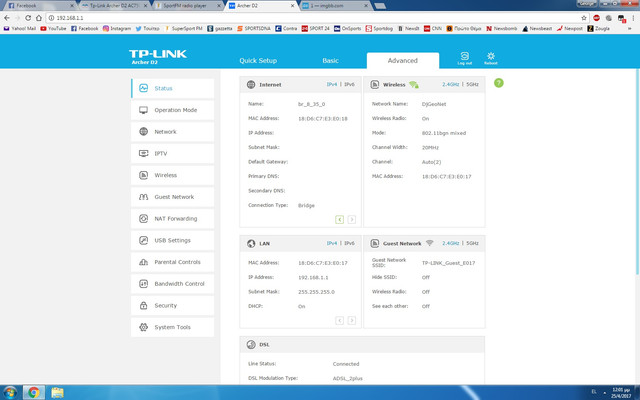Viewport: 640px width, 400px height.
Task: Open the Status sidebar item
Action: (172, 88)
